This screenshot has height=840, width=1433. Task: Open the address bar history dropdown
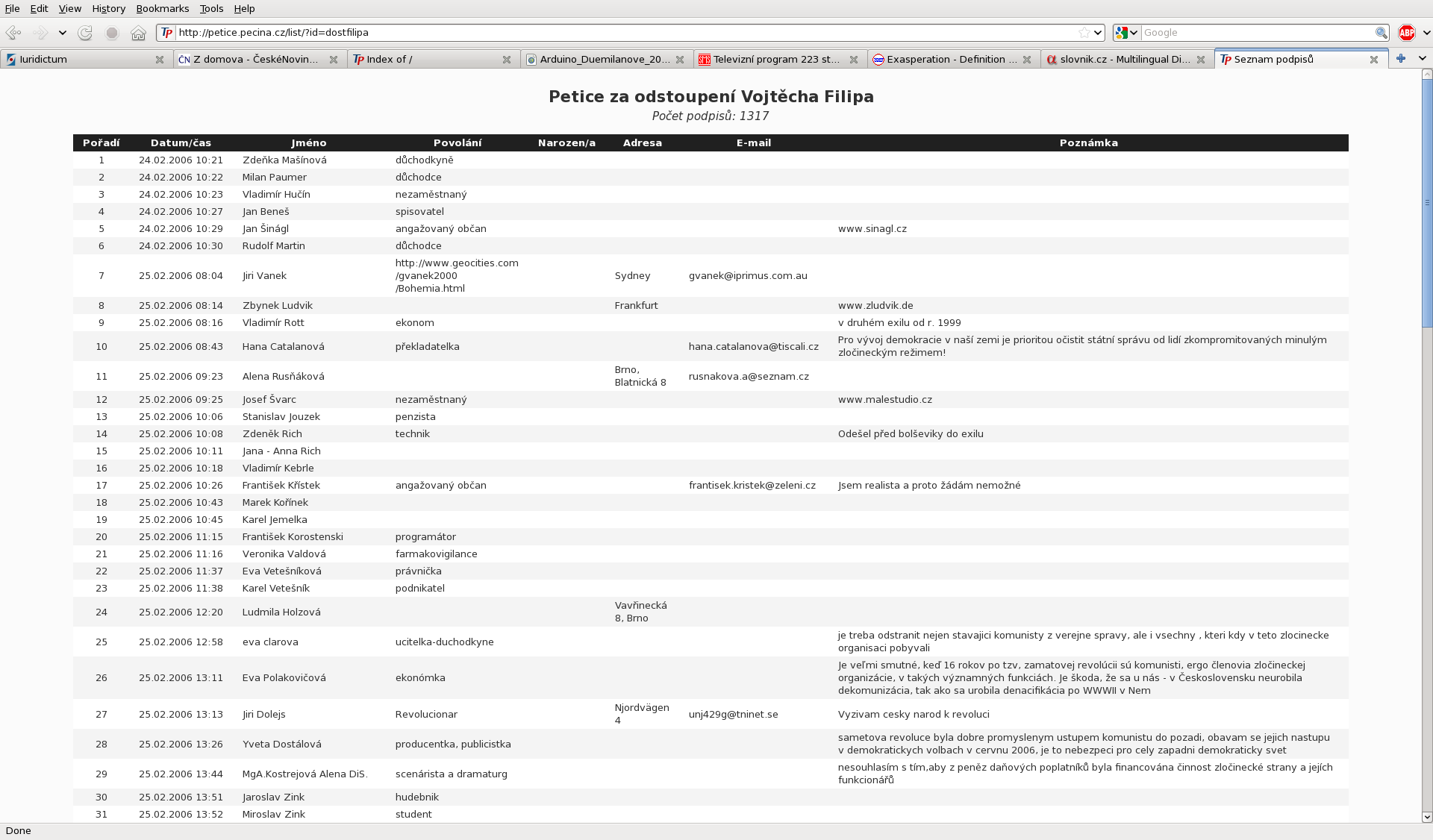(1098, 33)
